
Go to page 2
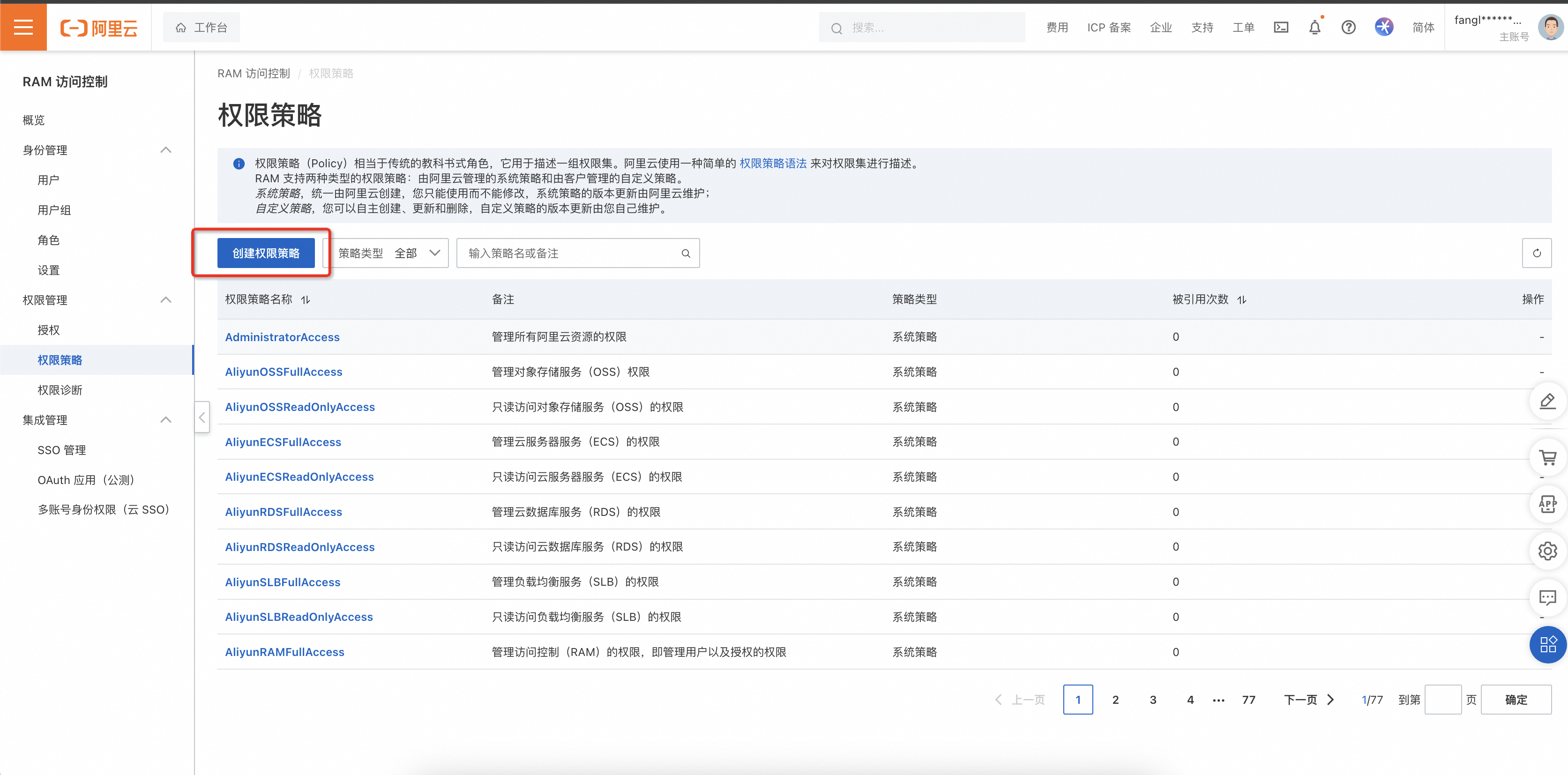point(1115,700)
